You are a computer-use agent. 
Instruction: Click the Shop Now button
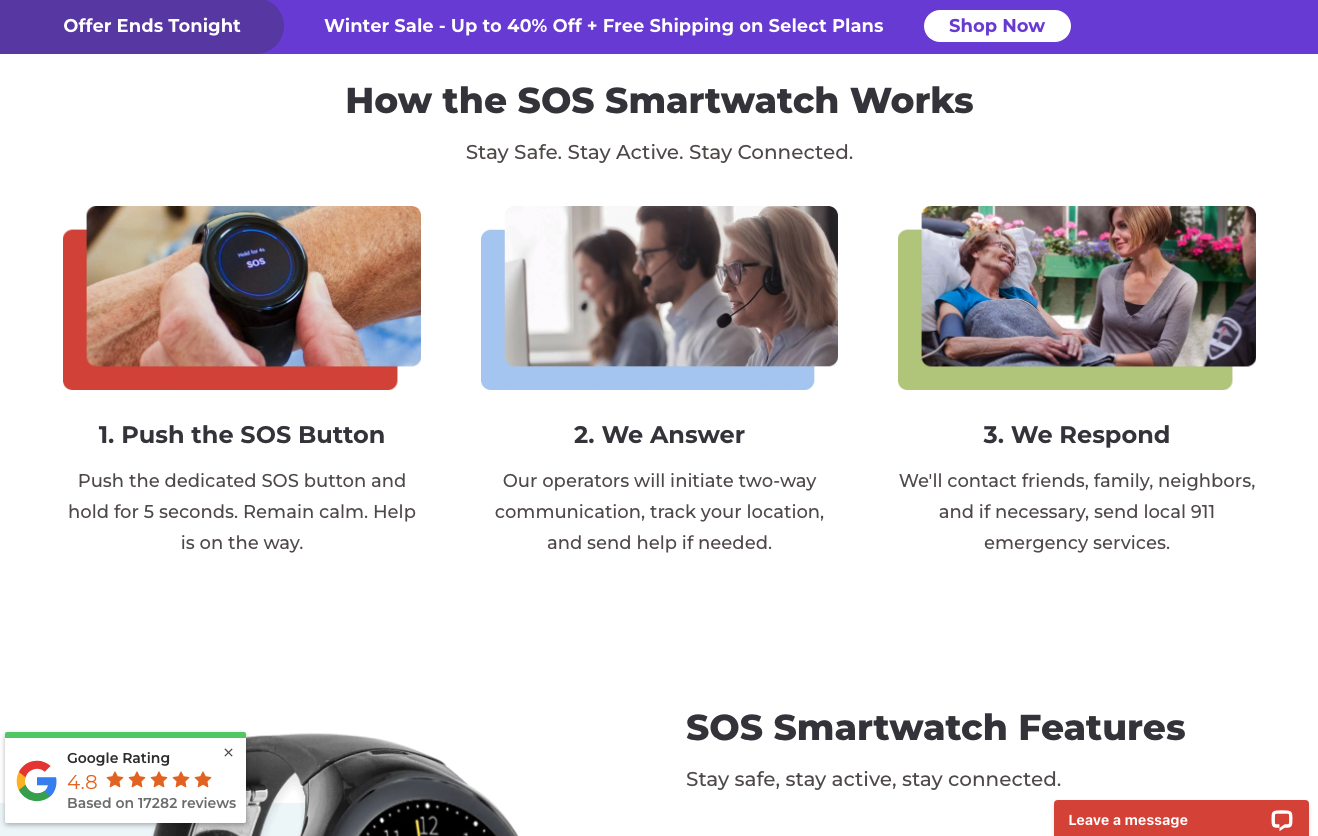click(x=996, y=26)
